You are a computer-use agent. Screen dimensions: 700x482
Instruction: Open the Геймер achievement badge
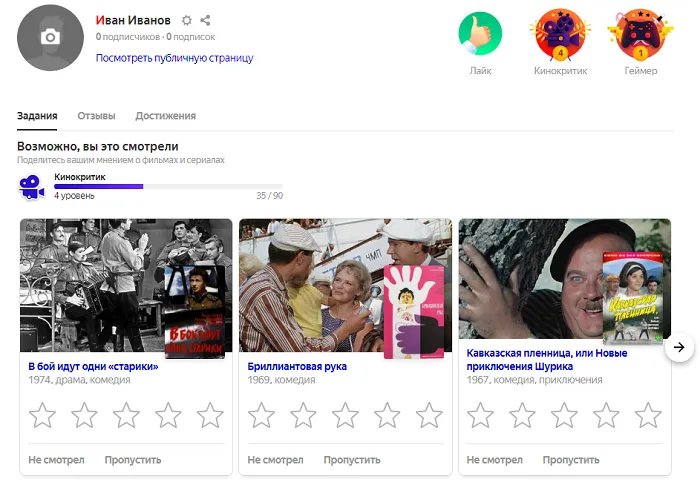[640, 34]
